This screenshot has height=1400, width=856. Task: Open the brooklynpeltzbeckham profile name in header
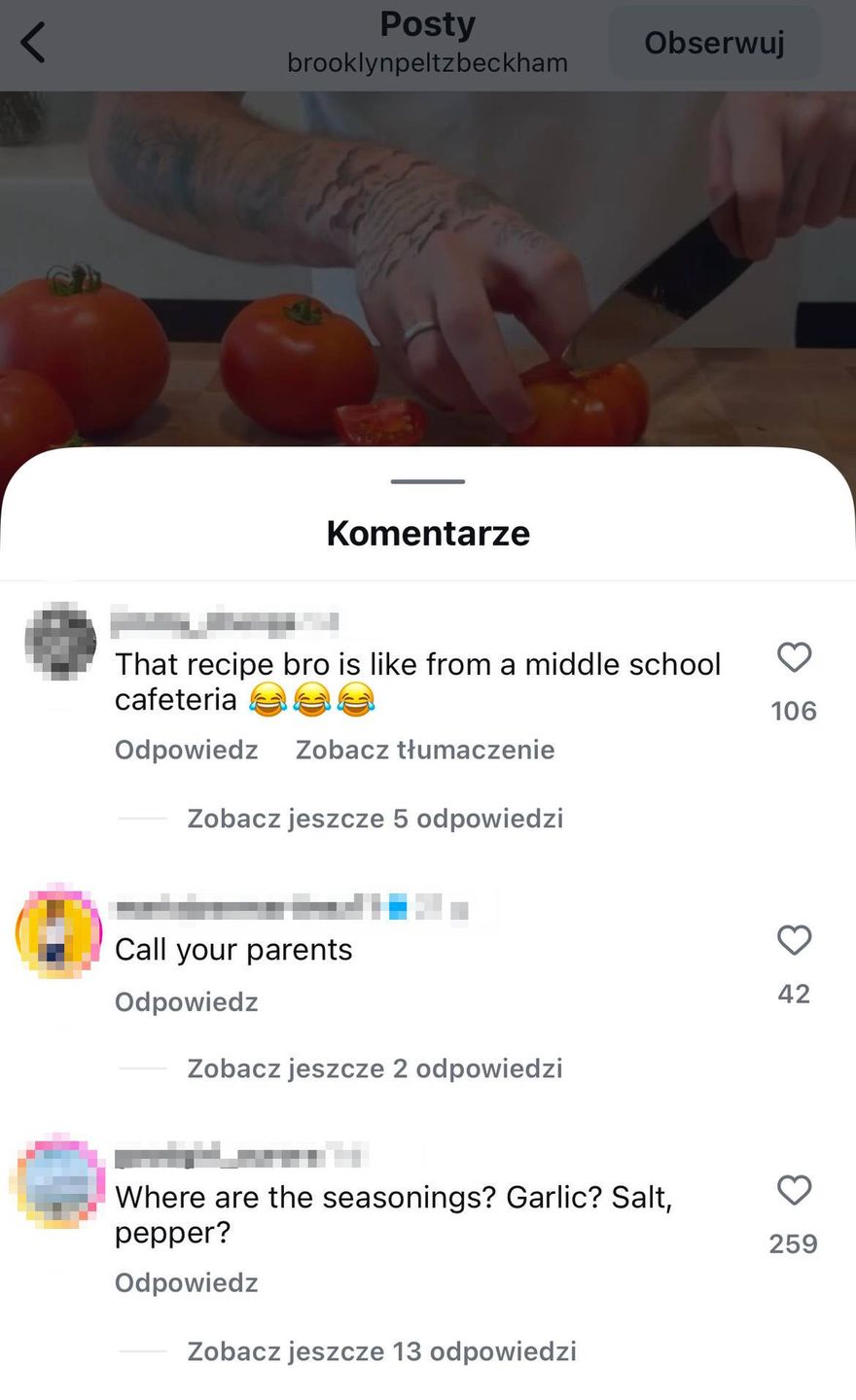[x=428, y=63]
